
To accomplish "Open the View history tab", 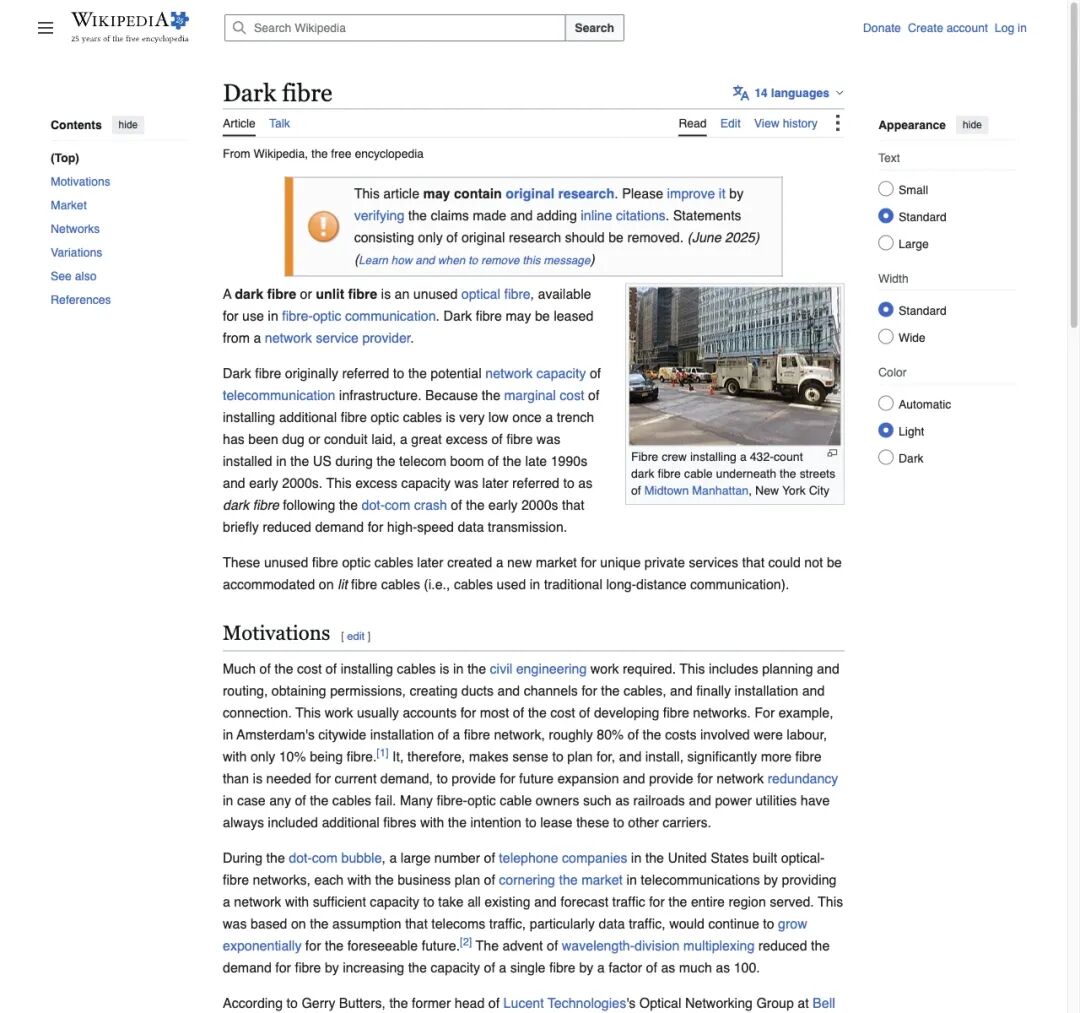I will click(785, 123).
